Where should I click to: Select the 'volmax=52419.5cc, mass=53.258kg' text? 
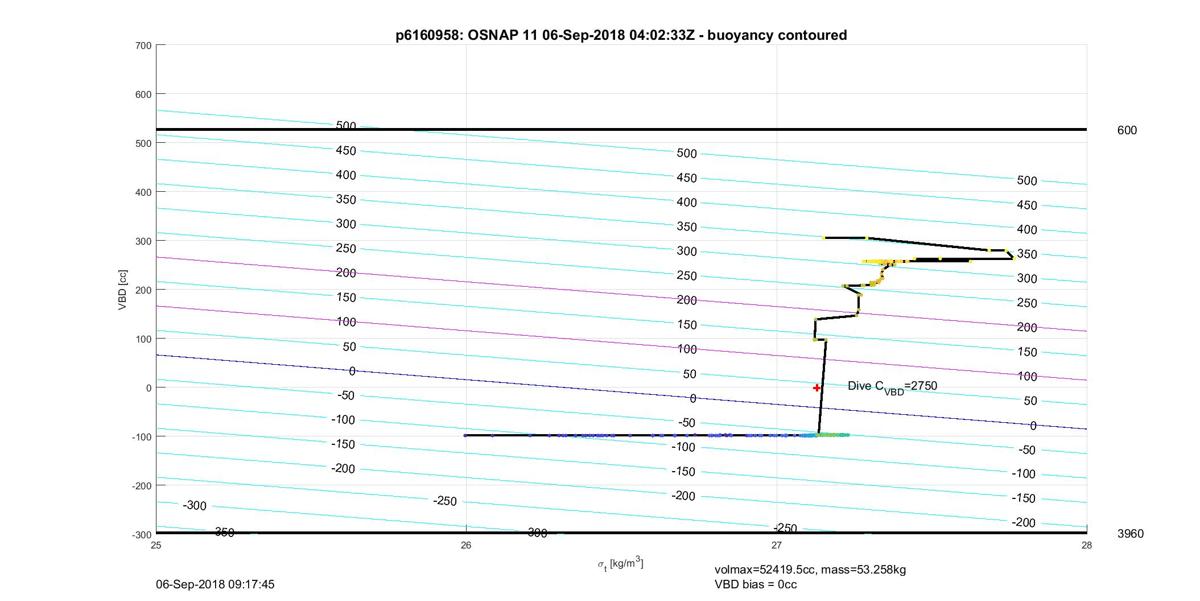(x=810, y=569)
